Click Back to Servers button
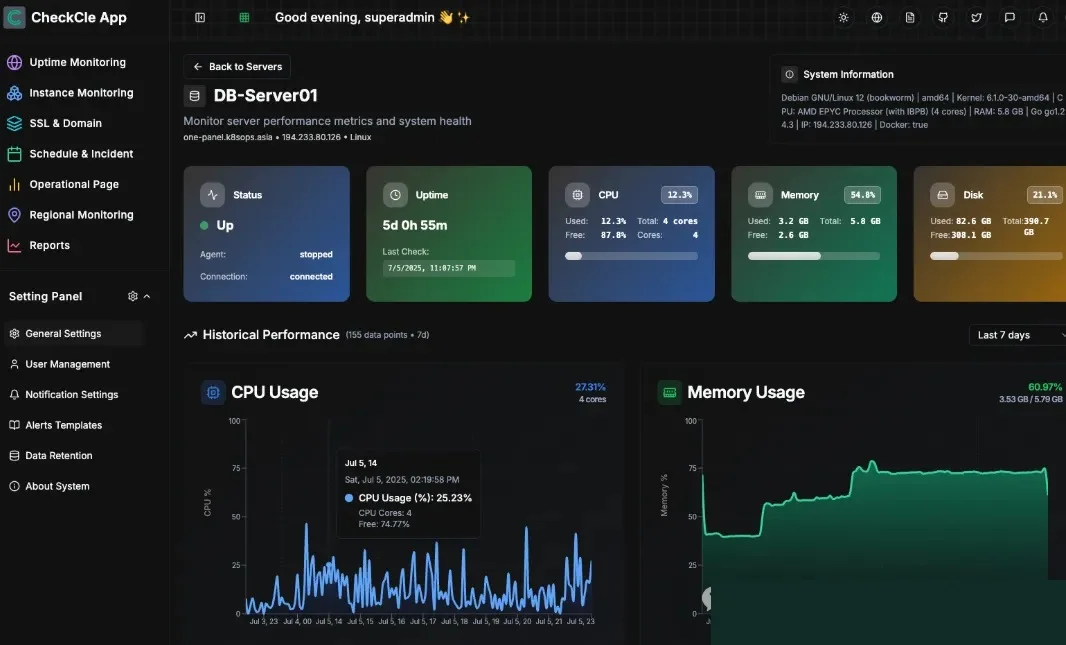The image size is (1066, 645). coord(237,67)
